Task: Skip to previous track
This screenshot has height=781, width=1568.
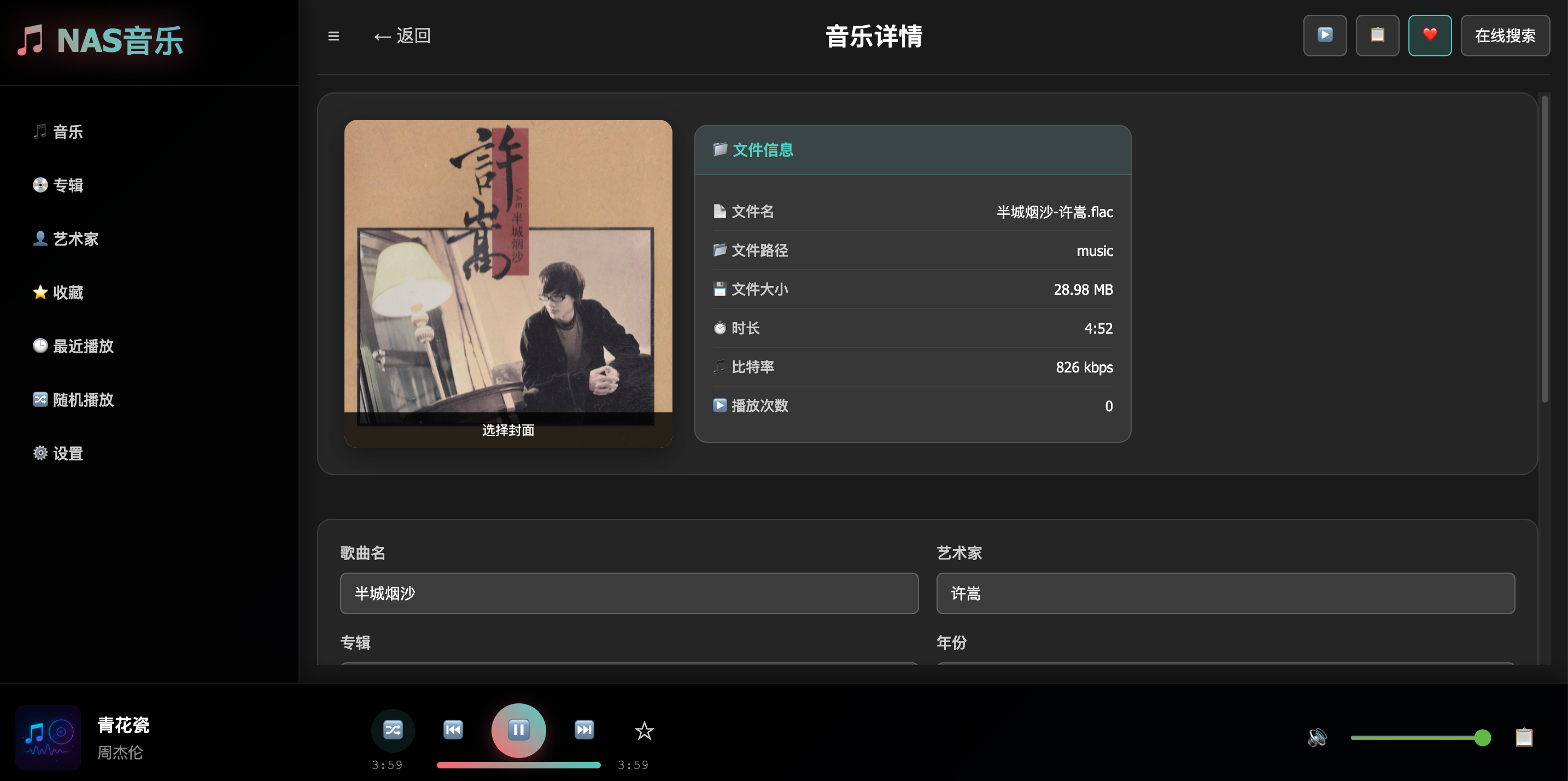Action: [x=453, y=729]
